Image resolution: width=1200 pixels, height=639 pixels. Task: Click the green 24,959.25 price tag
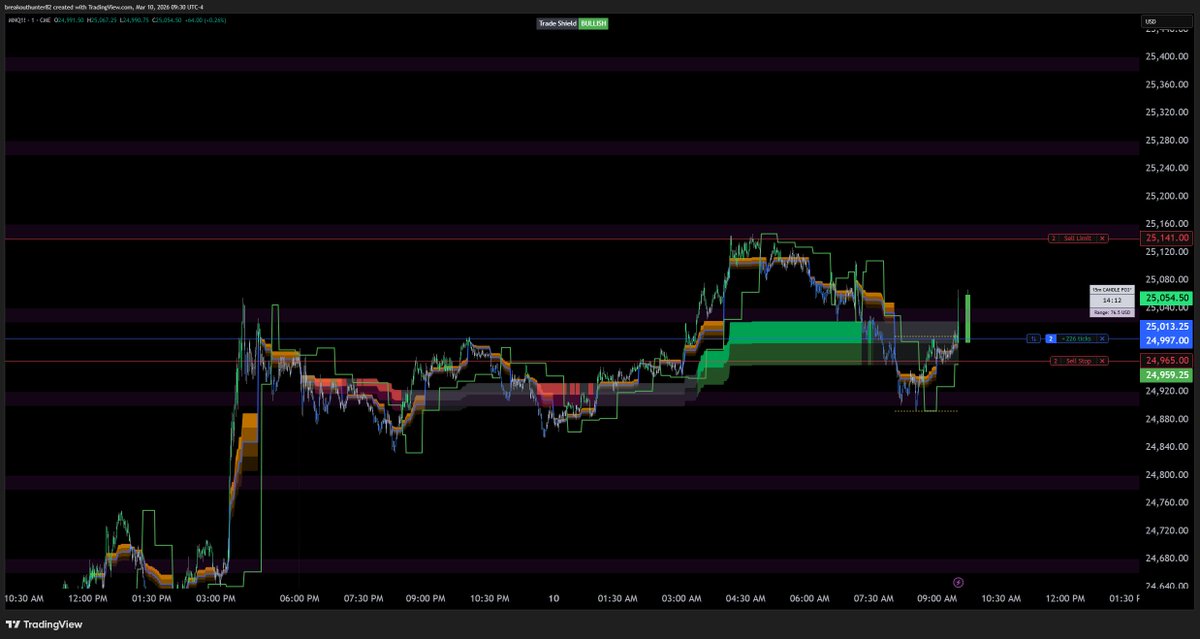coord(1167,375)
